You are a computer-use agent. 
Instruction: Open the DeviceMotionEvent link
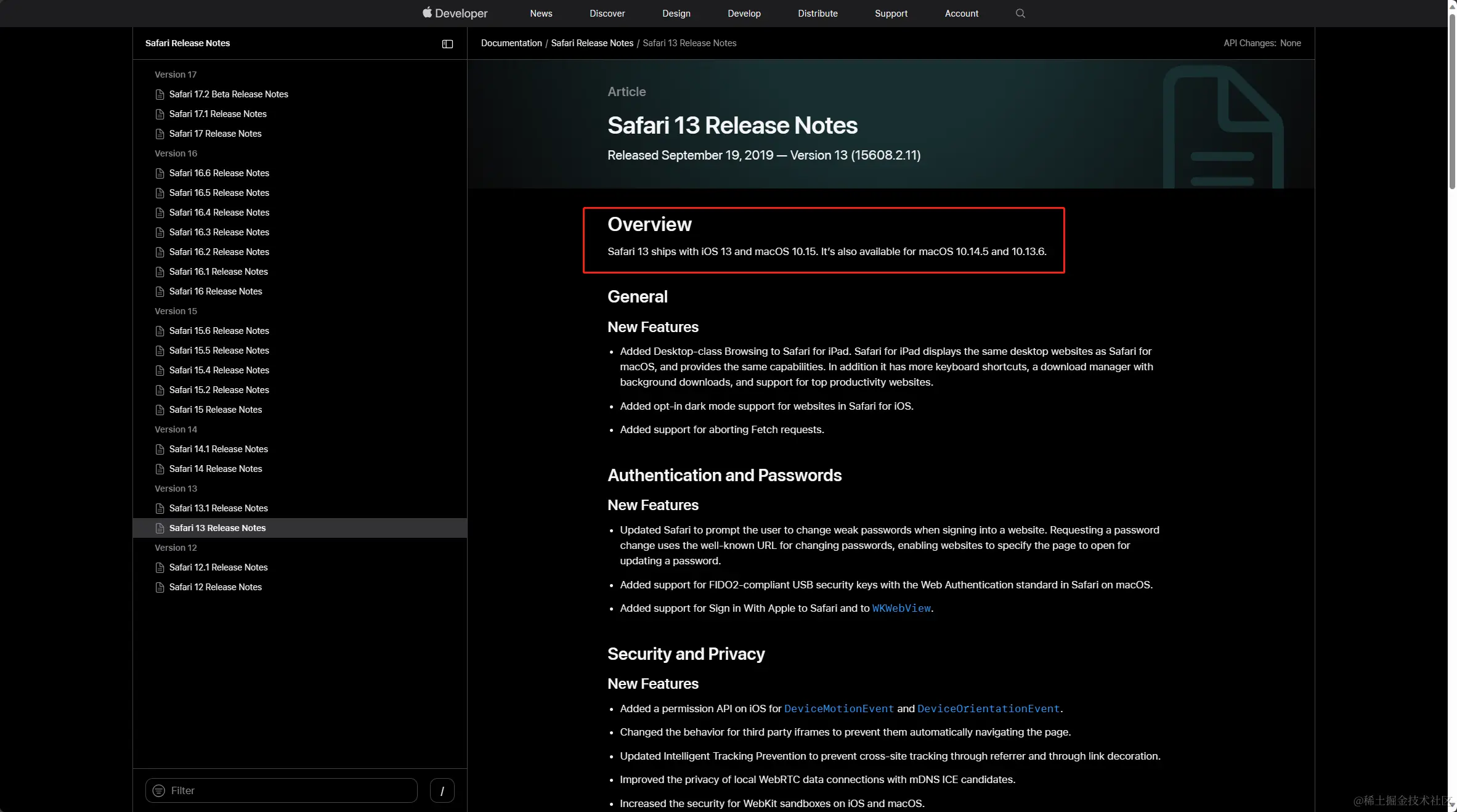(x=838, y=708)
